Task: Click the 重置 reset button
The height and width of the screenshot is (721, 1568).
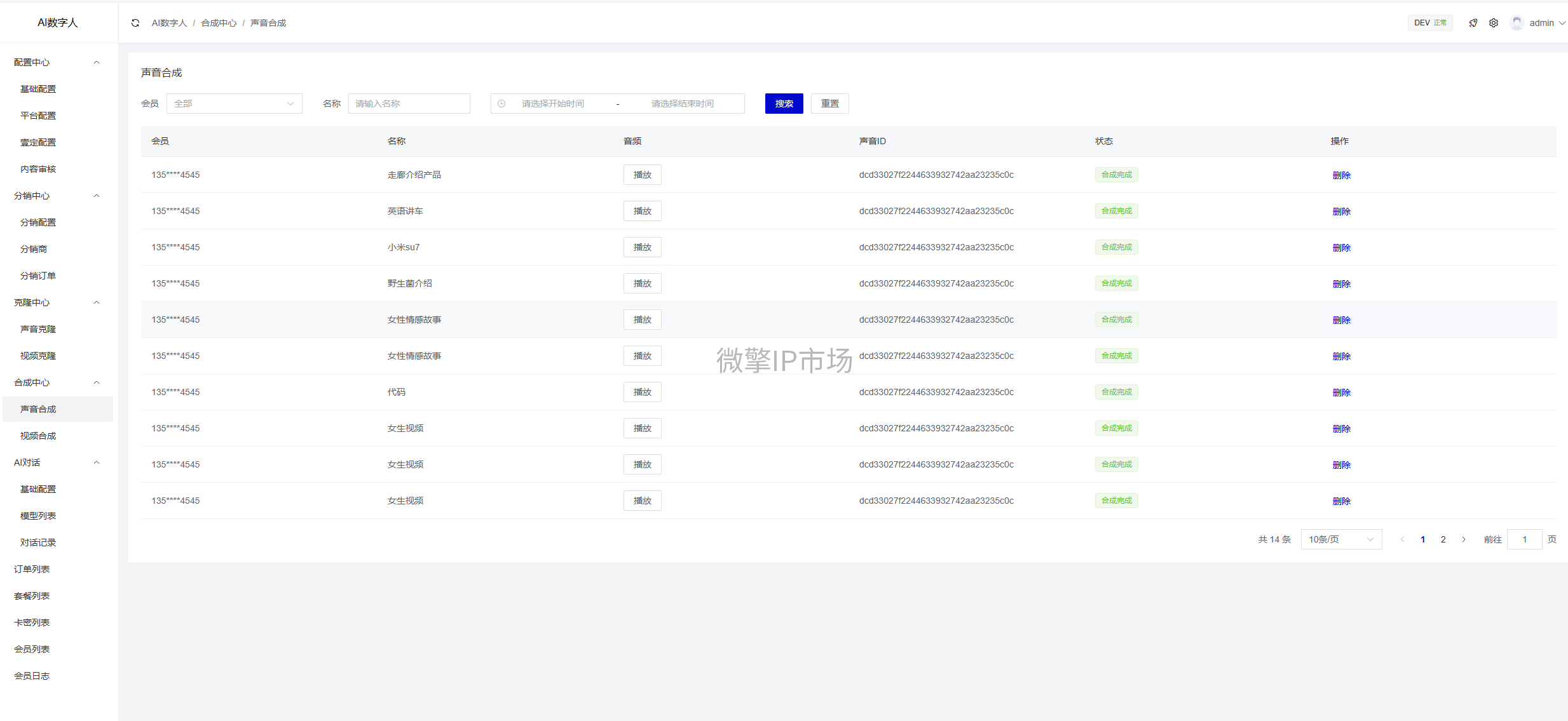Action: point(829,104)
